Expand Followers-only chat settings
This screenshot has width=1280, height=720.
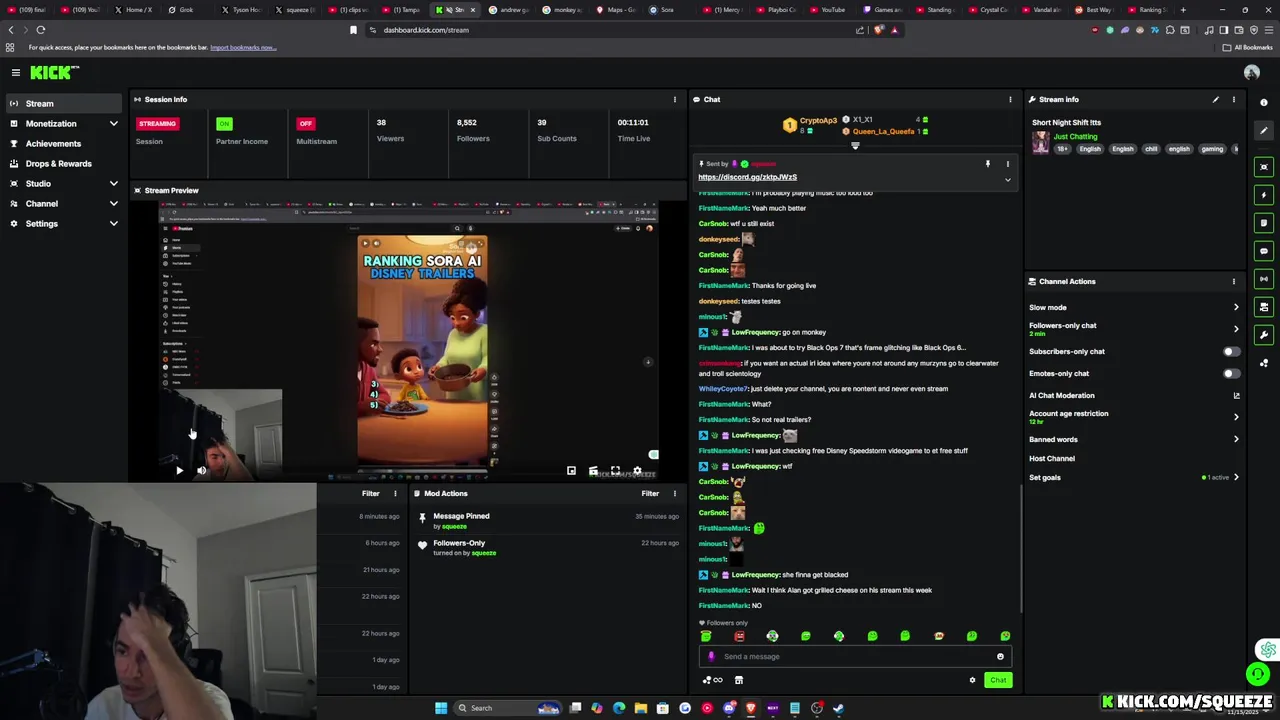tap(1236, 329)
